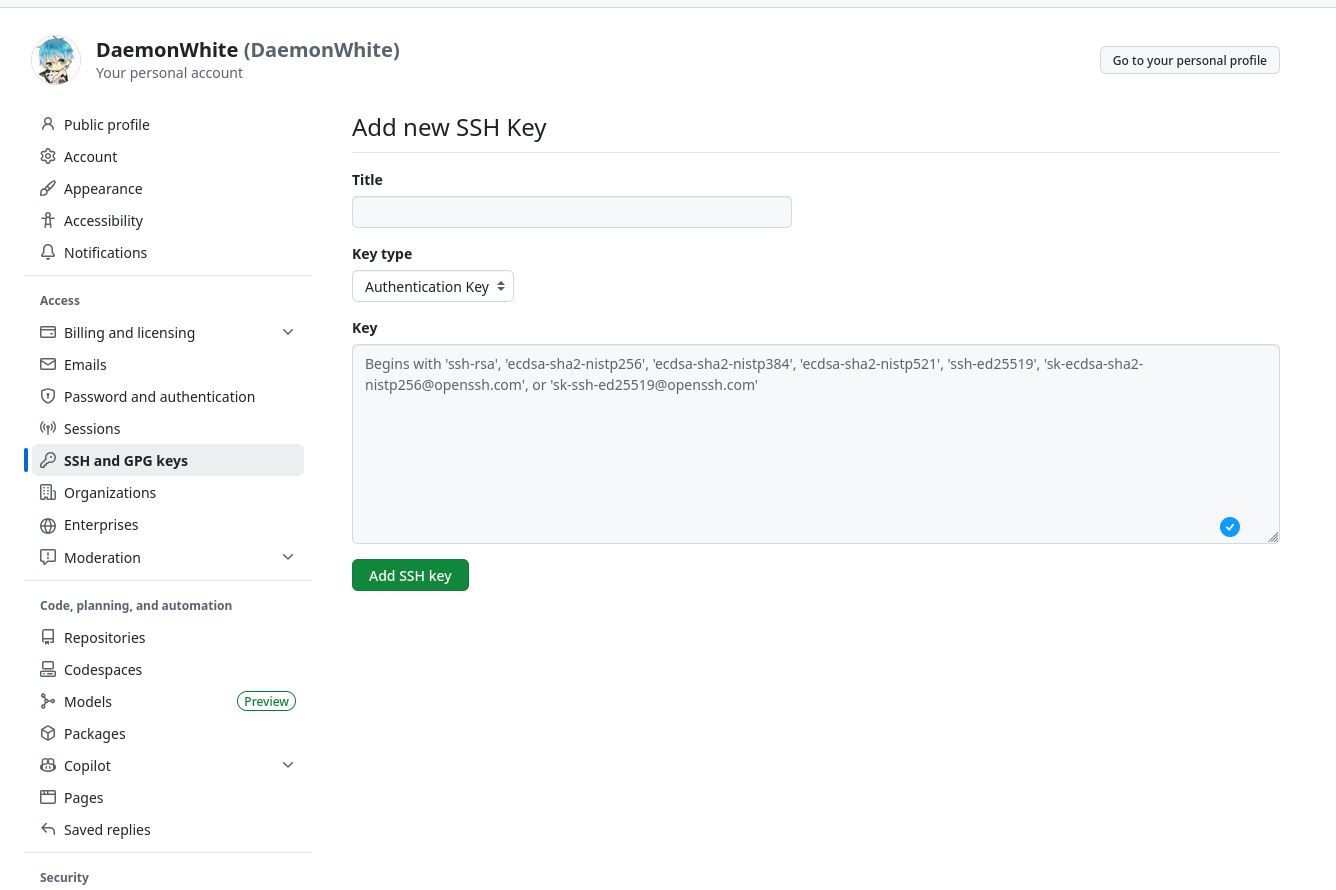
Task: Click the Account gear icon
Action: [48, 157]
